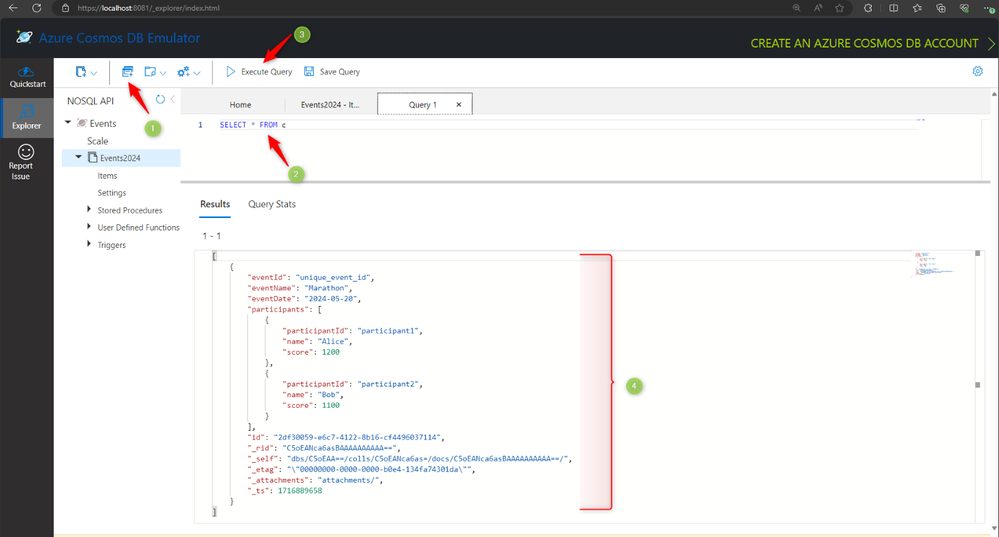
Task: Select Explorer in the left sidebar
Action: [x=27, y=118]
